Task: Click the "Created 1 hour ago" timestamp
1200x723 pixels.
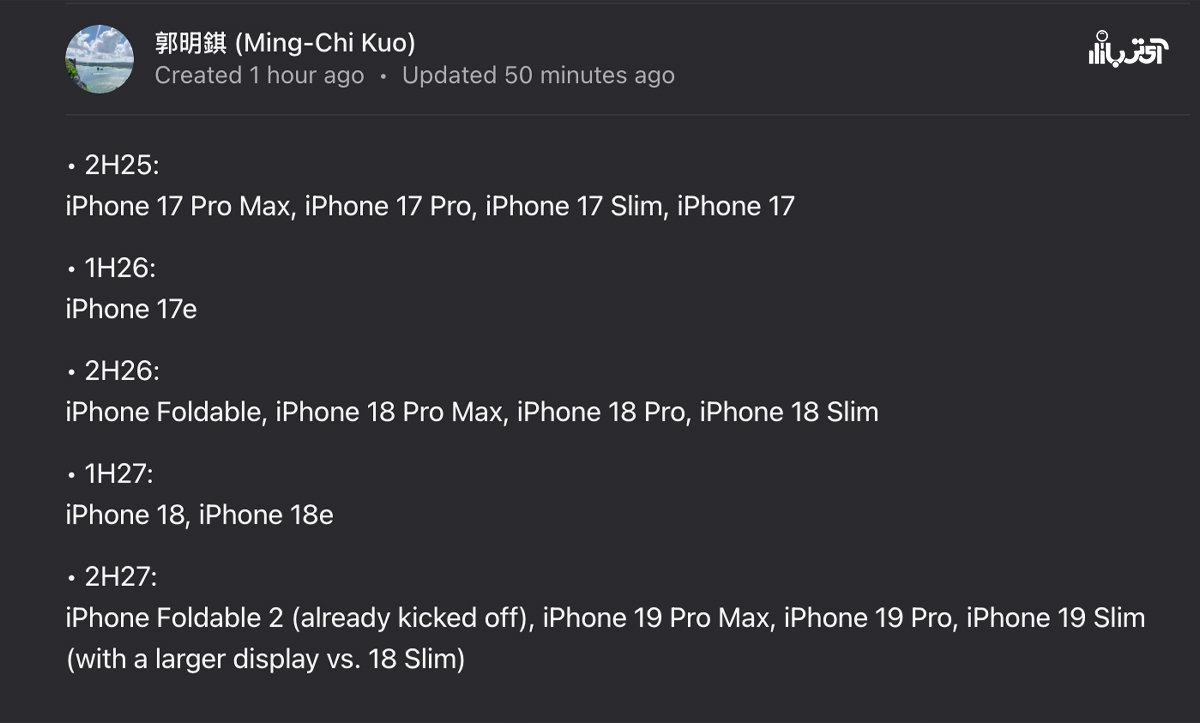Action: 259,76
